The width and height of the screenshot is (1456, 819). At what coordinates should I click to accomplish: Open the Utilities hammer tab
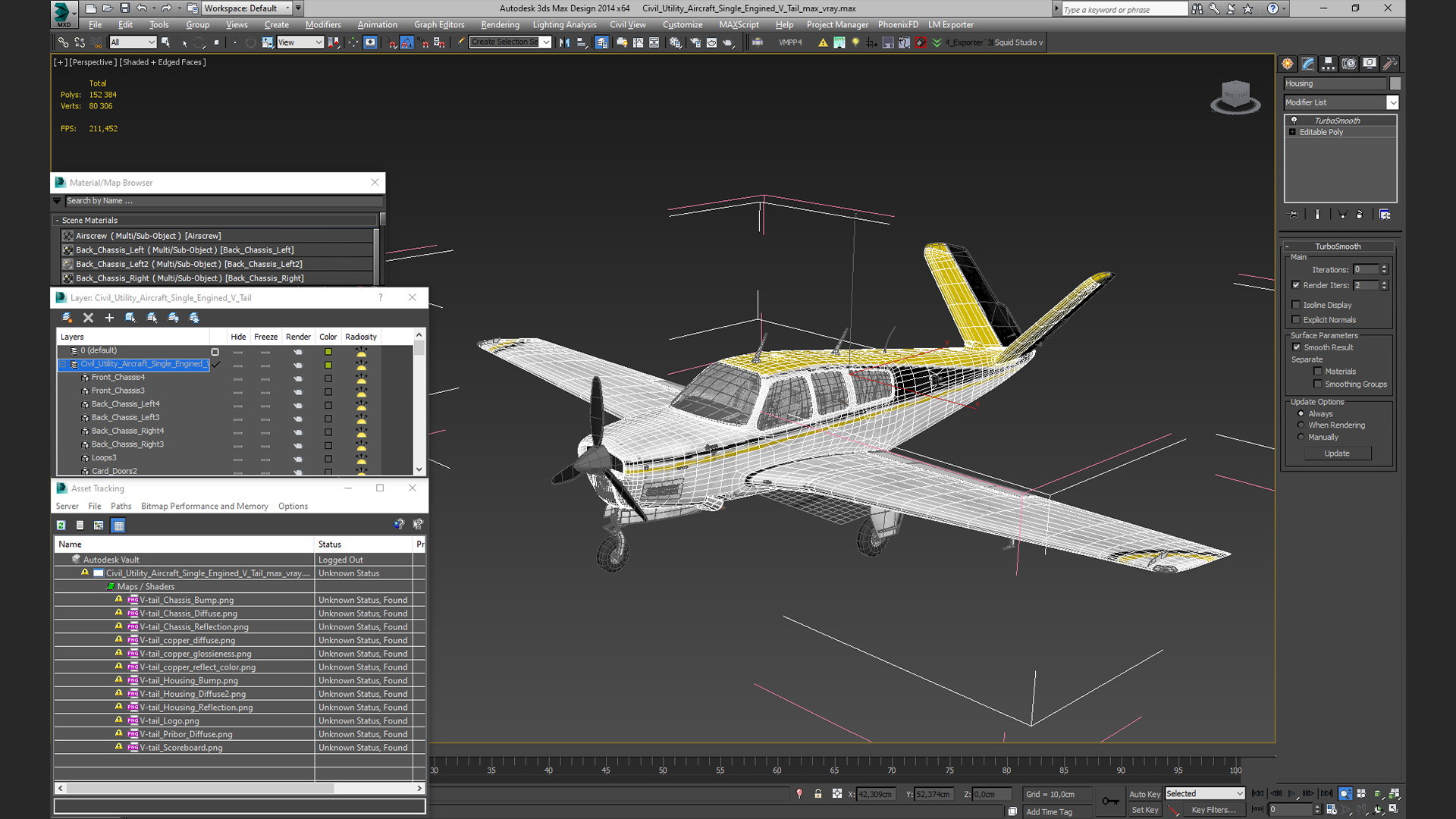pos(1389,64)
